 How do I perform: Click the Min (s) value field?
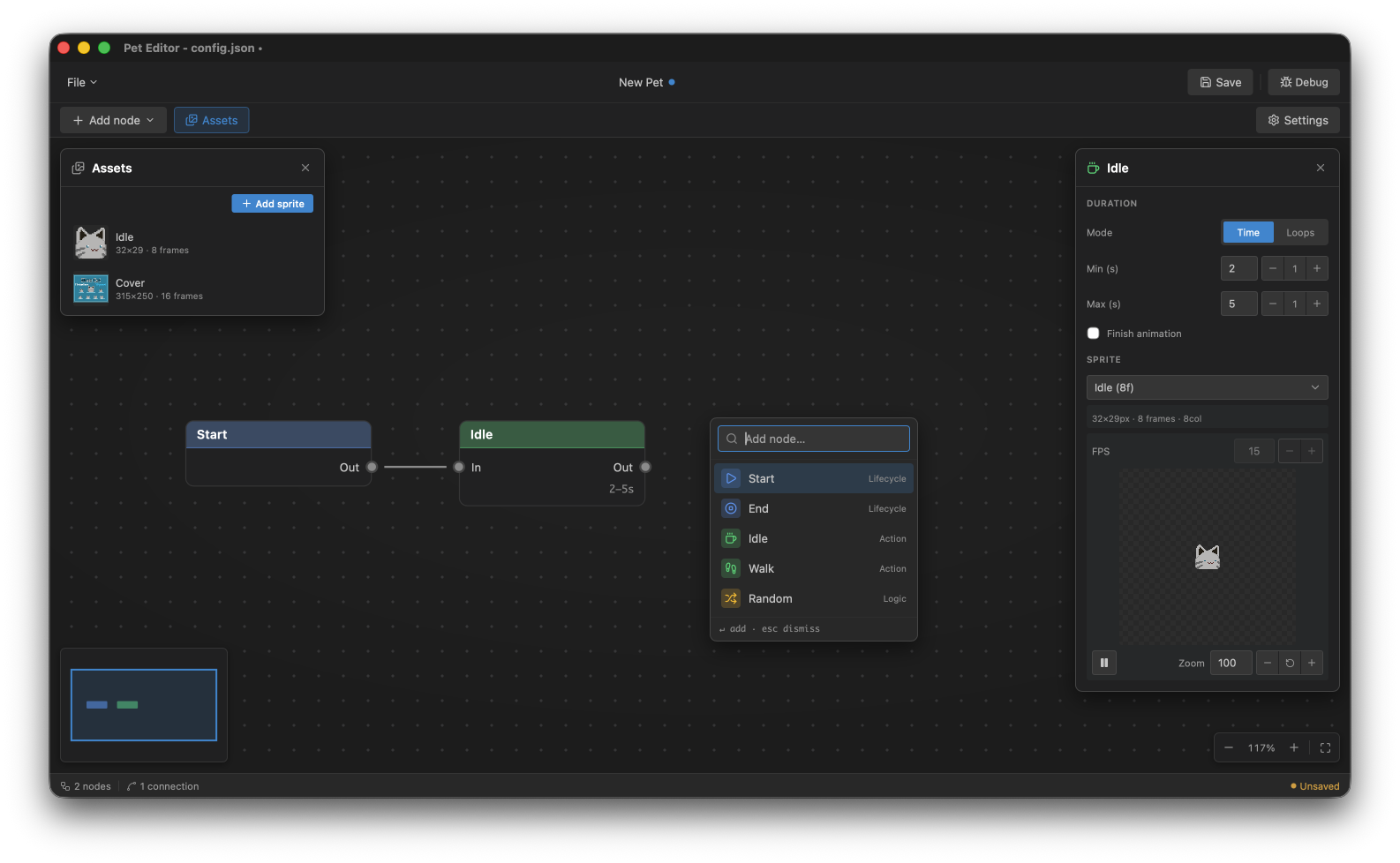click(x=1238, y=268)
